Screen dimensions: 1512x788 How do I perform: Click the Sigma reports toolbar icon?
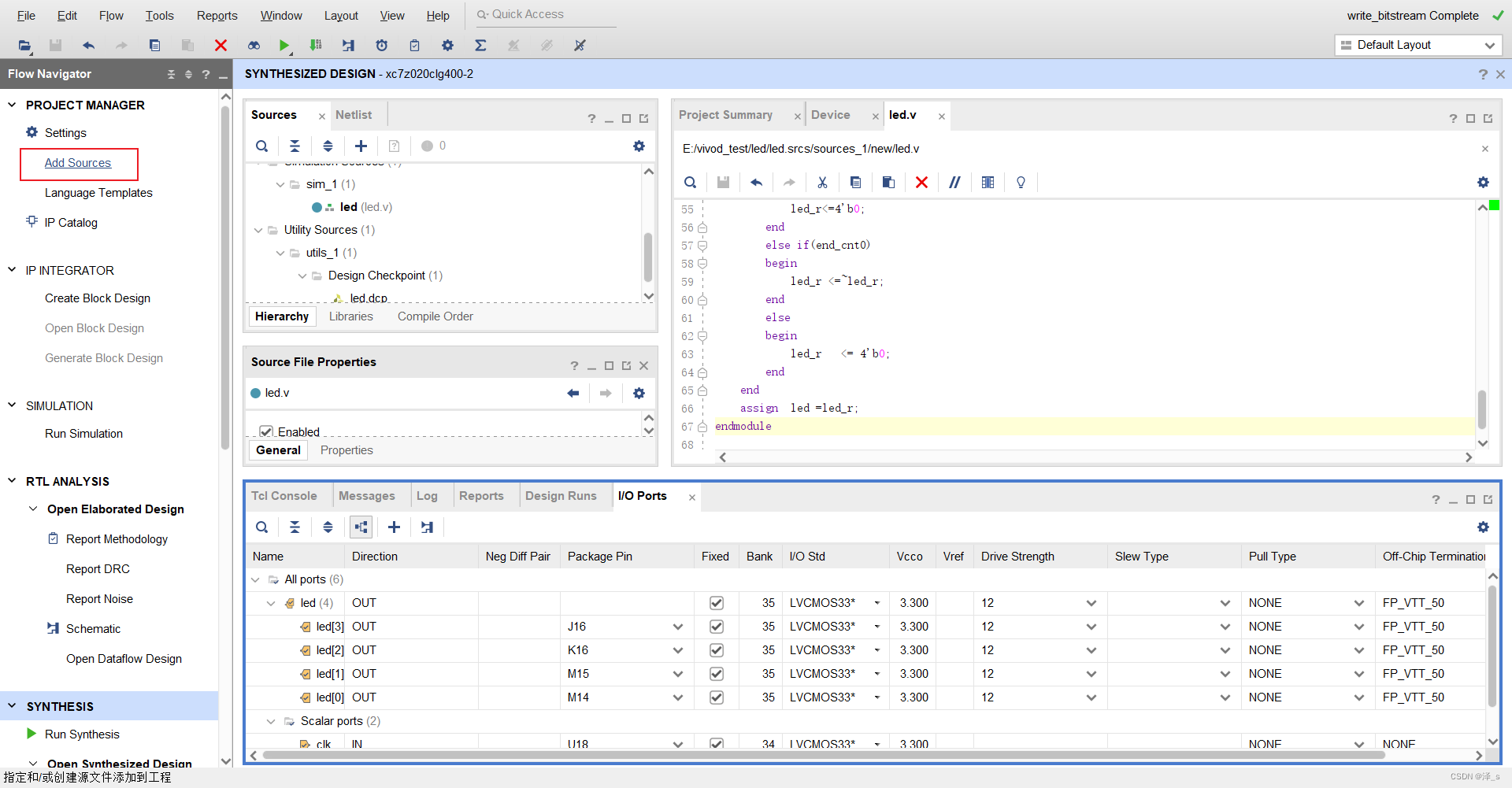pyautogui.click(x=480, y=46)
